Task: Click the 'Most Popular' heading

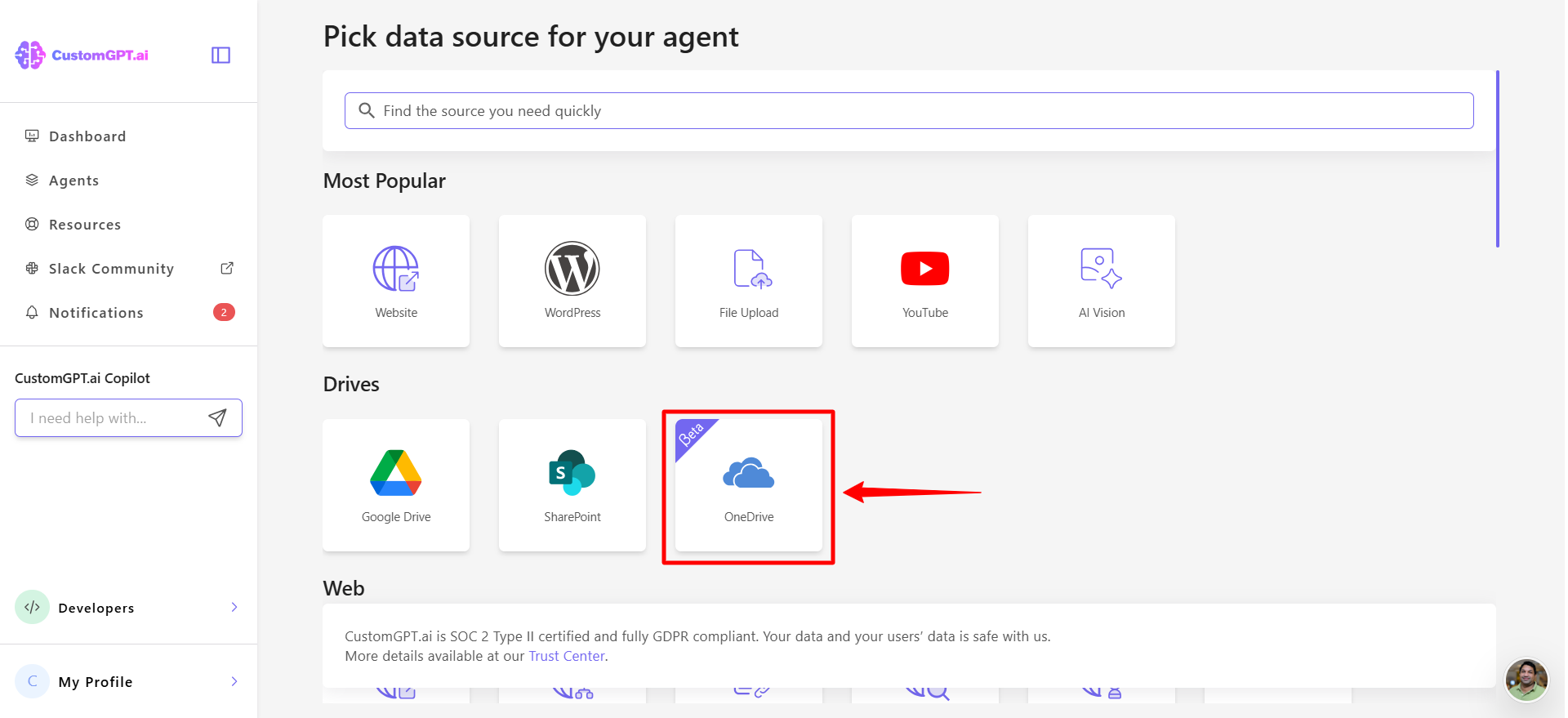Action: 385,181
